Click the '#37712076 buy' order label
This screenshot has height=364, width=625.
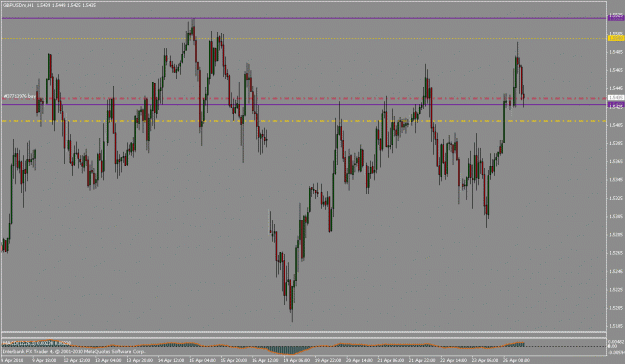click(20, 96)
